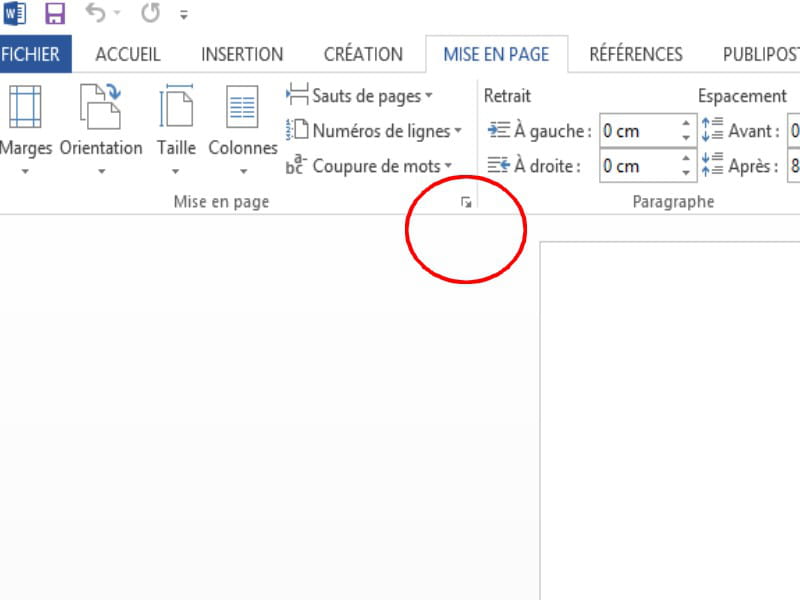Switch to the RÉFÉRENCES tab
The width and height of the screenshot is (800, 600).
636,54
